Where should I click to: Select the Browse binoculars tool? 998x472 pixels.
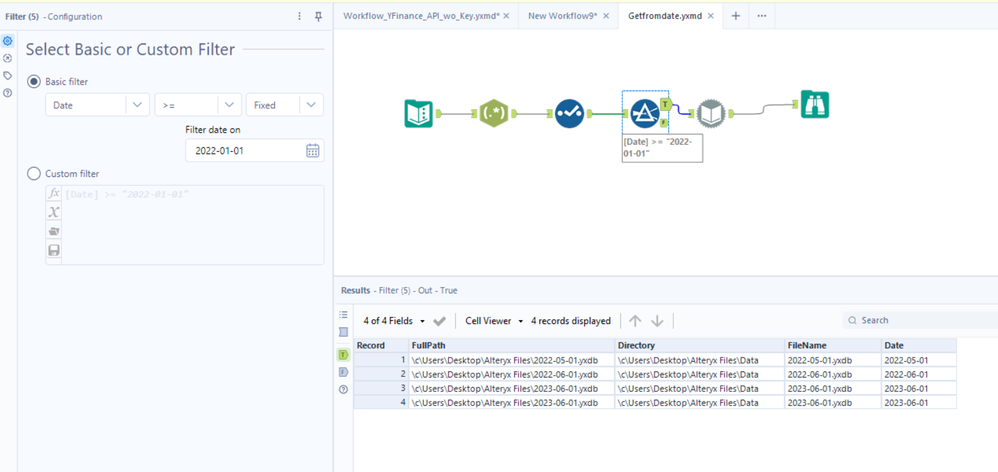click(x=815, y=104)
